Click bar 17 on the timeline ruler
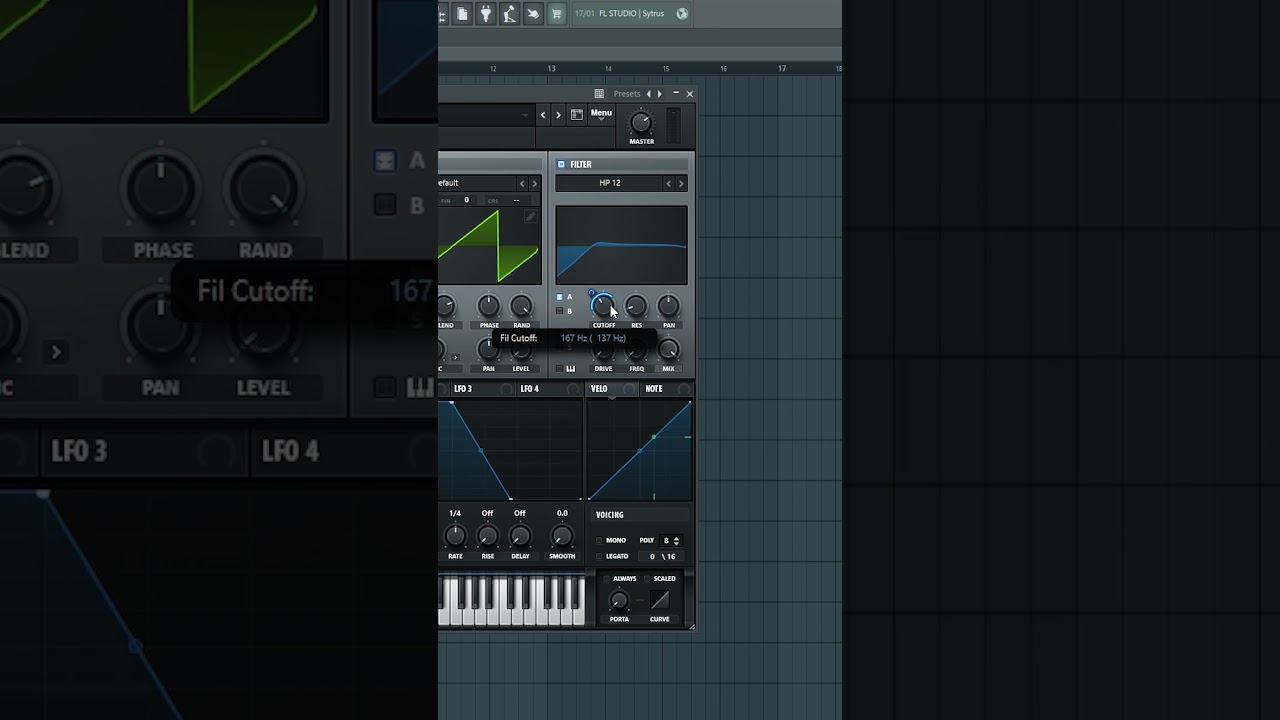 782,68
